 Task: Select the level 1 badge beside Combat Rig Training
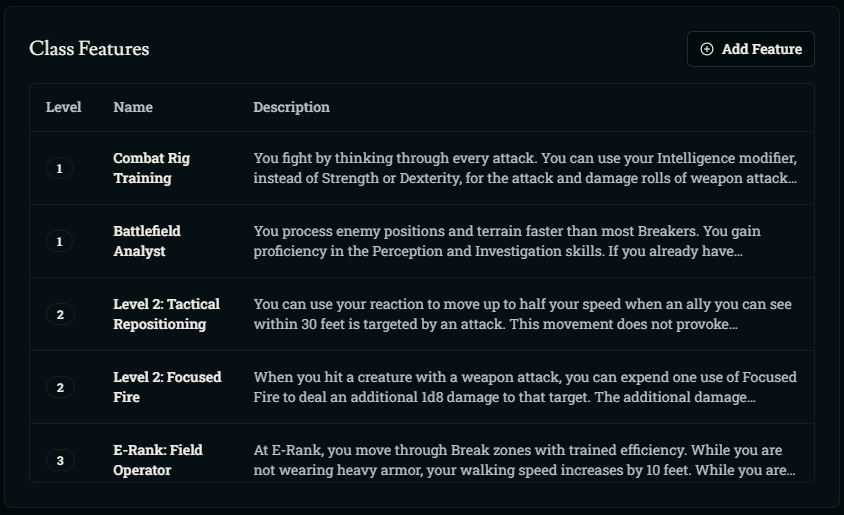[60, 168]
